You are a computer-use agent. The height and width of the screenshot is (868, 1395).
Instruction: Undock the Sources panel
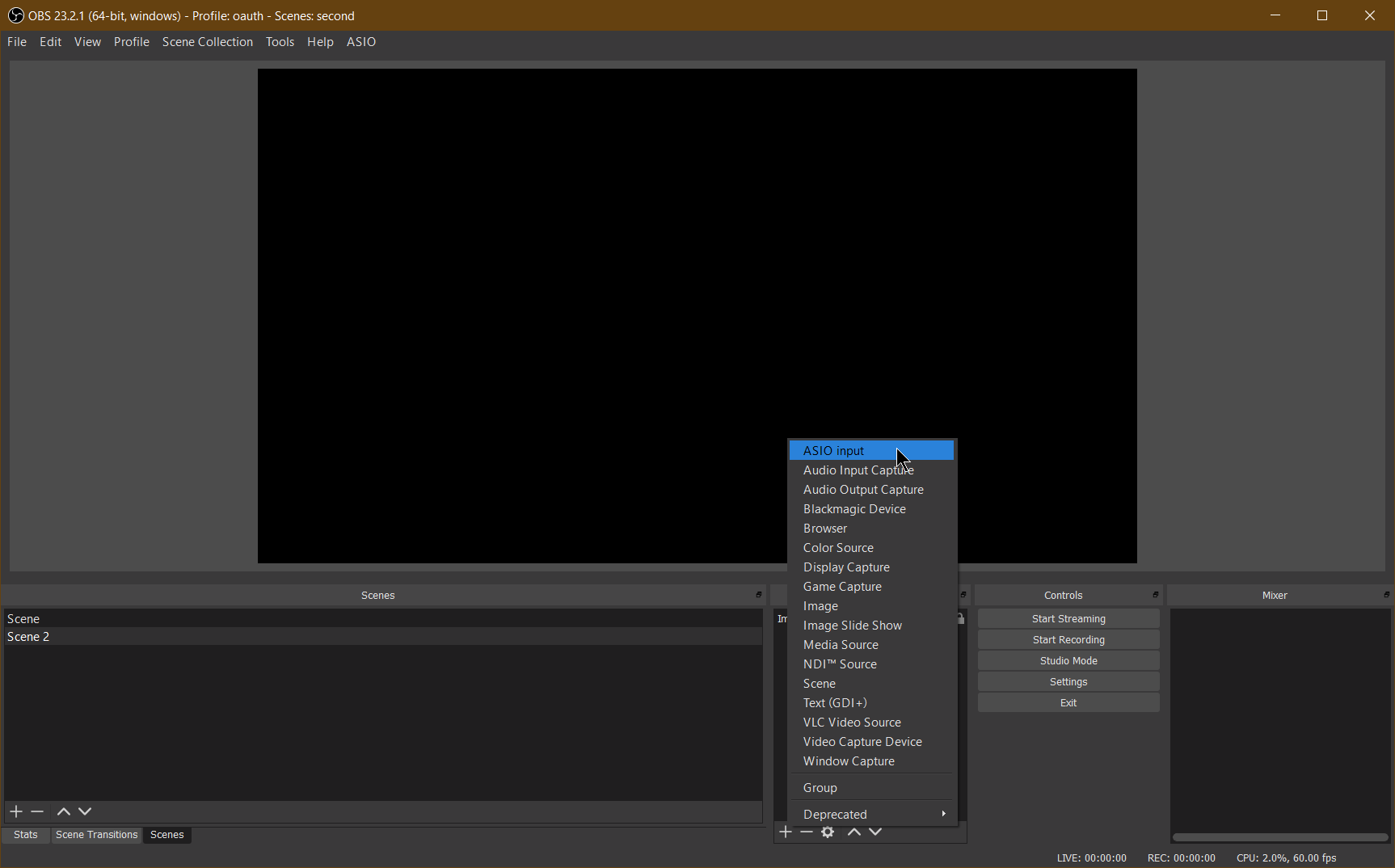pyautogui.click(x=963, y=595)
